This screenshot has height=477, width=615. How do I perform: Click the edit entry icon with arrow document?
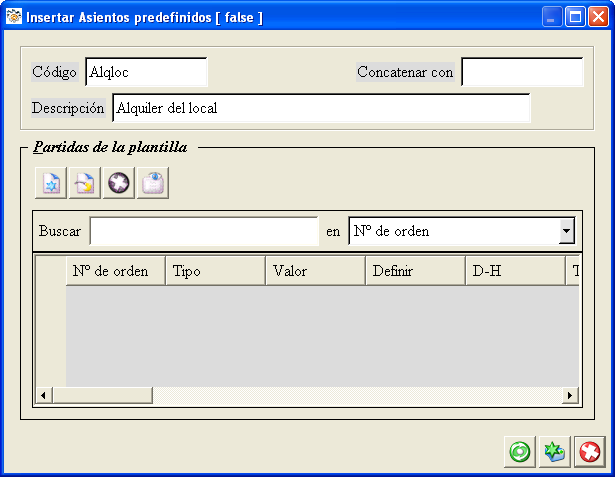pyautogui.click(x=85, y=183)
